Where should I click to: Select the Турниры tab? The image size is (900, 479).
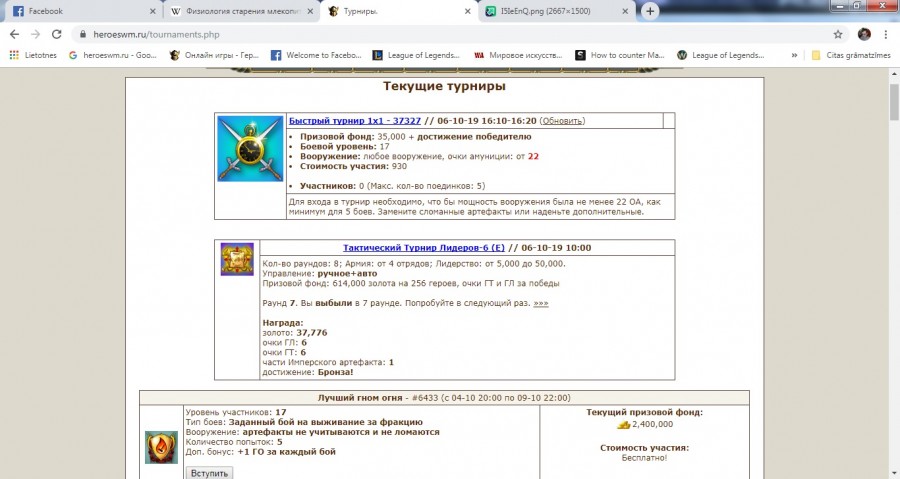(399, 11)
